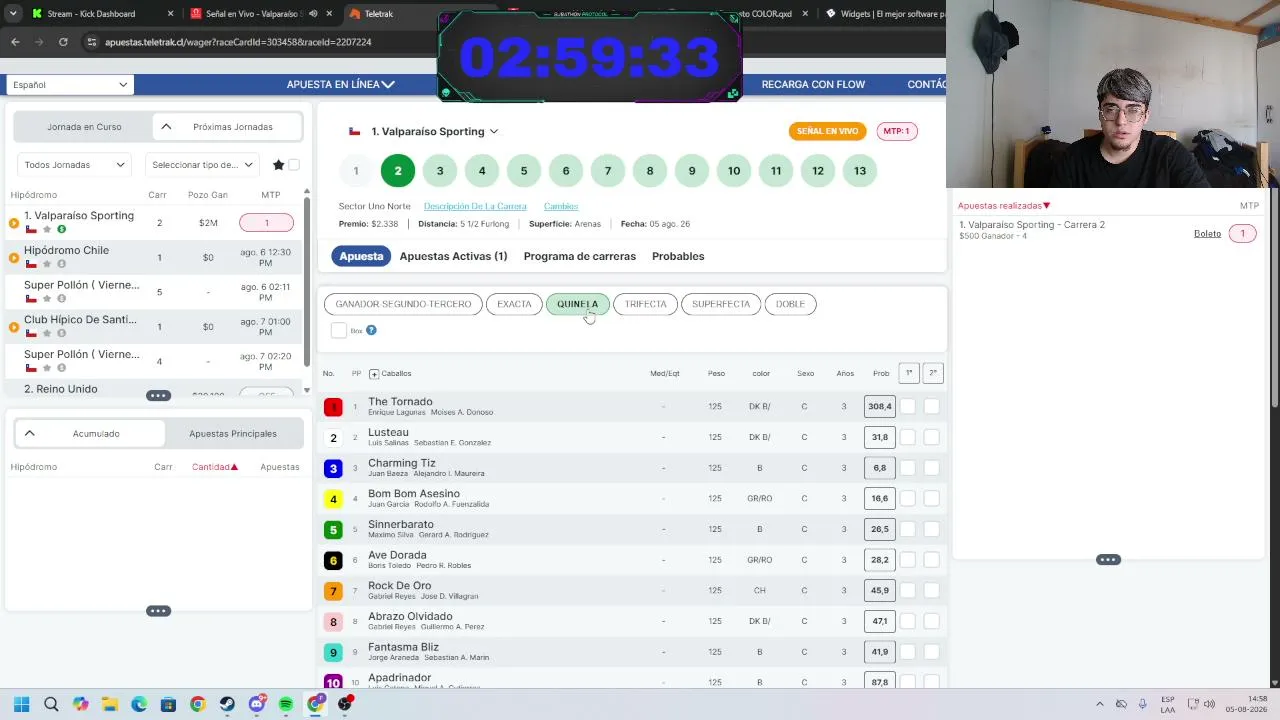
Task: Expand the Apuesta en Línea menu
Action: pos(340,84)
